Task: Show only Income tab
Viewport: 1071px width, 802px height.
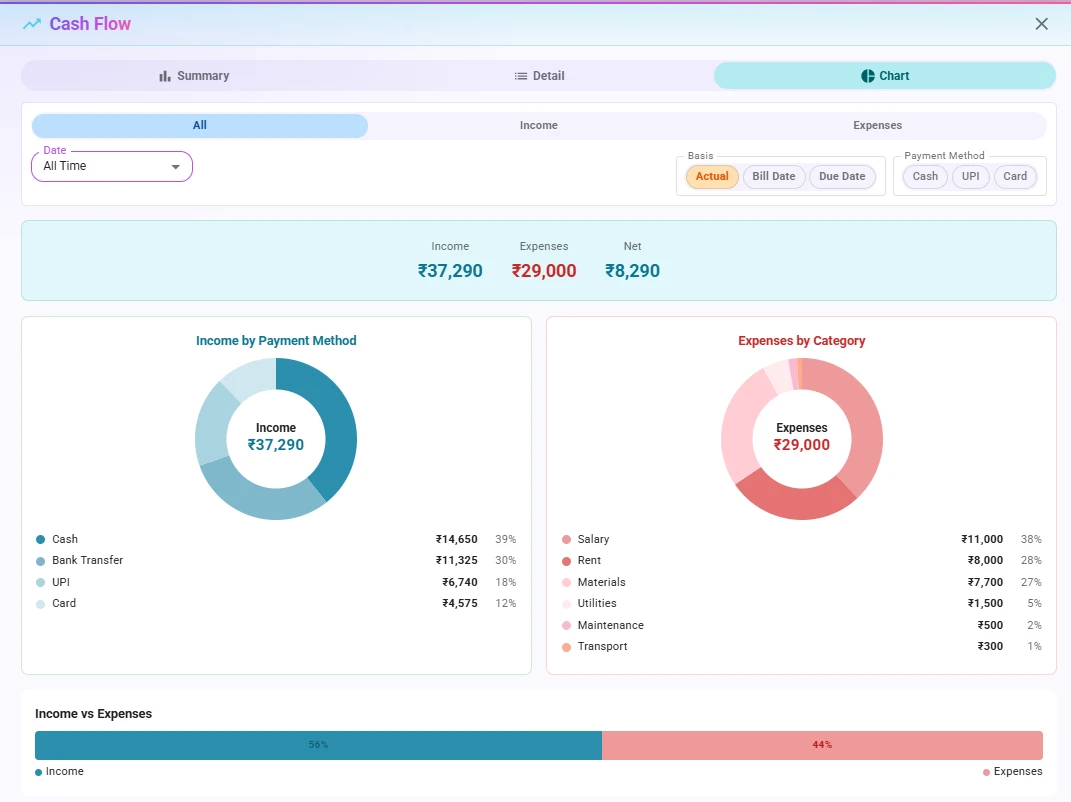Action: click(538, 125)
